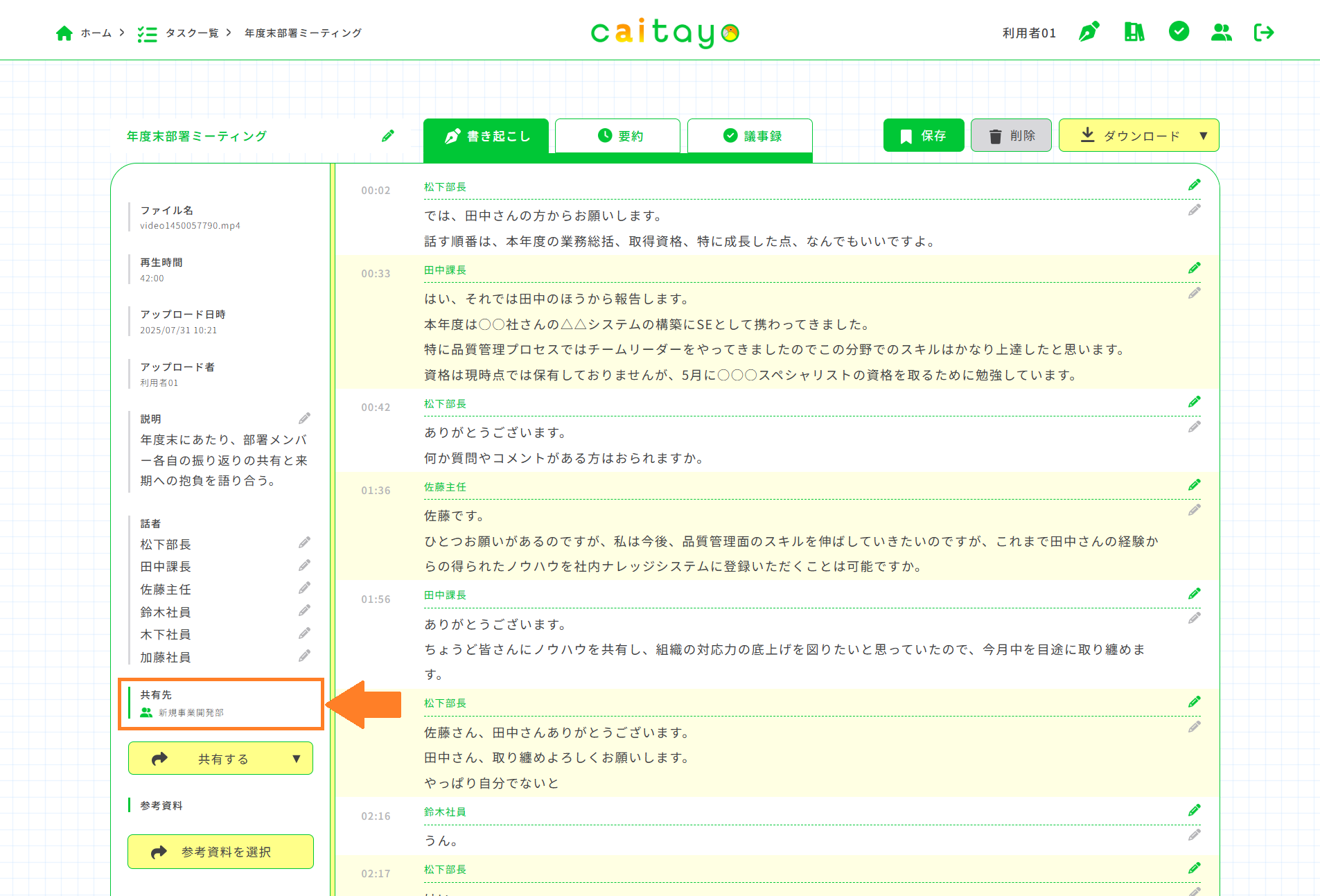The height and width of the screenshot is (896, 1320).
Task: Click the 00:33 timestamp
Action: pos(376,274)
